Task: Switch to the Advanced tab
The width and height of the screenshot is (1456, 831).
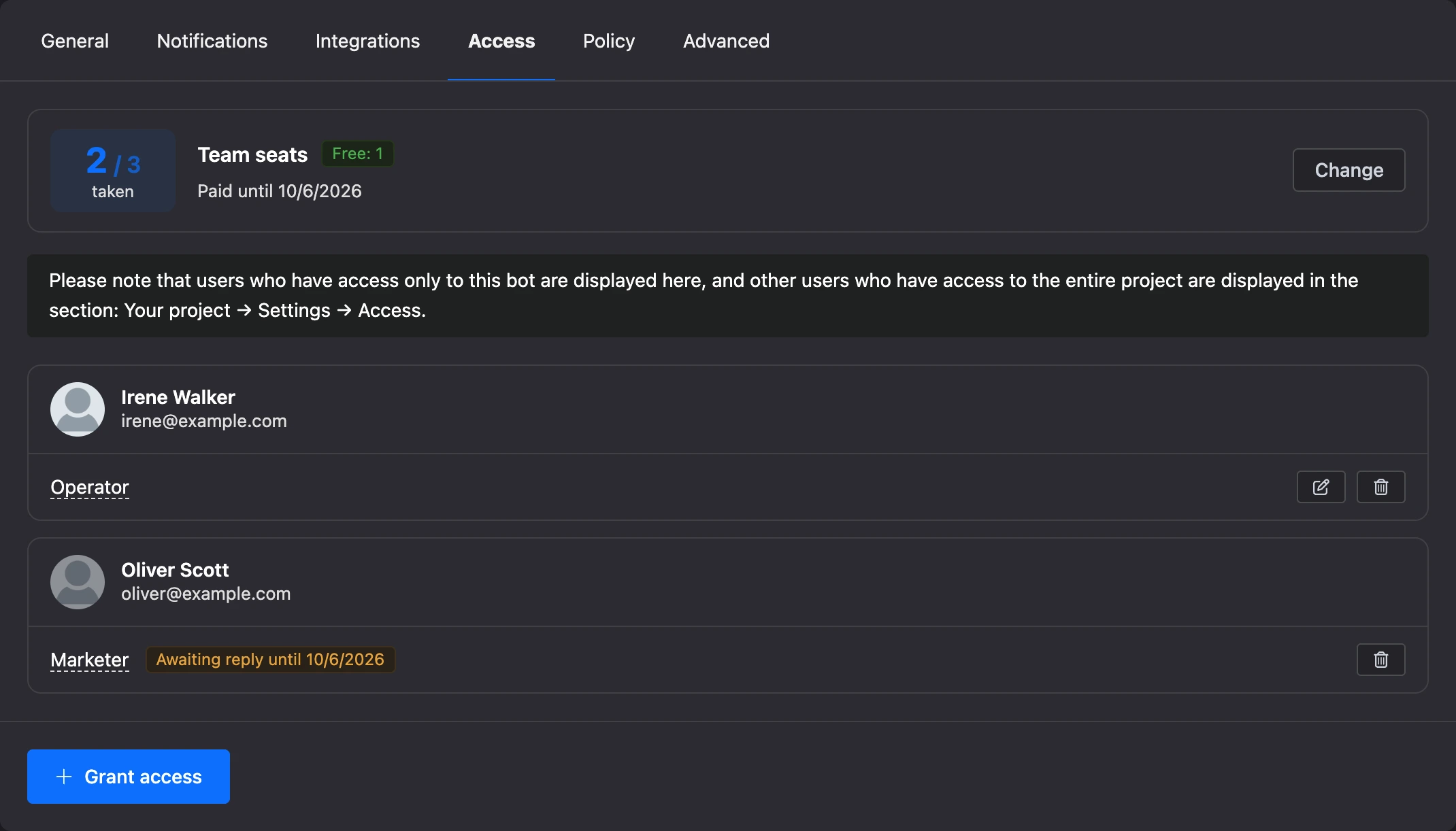Action: click(x=726, y=41)
